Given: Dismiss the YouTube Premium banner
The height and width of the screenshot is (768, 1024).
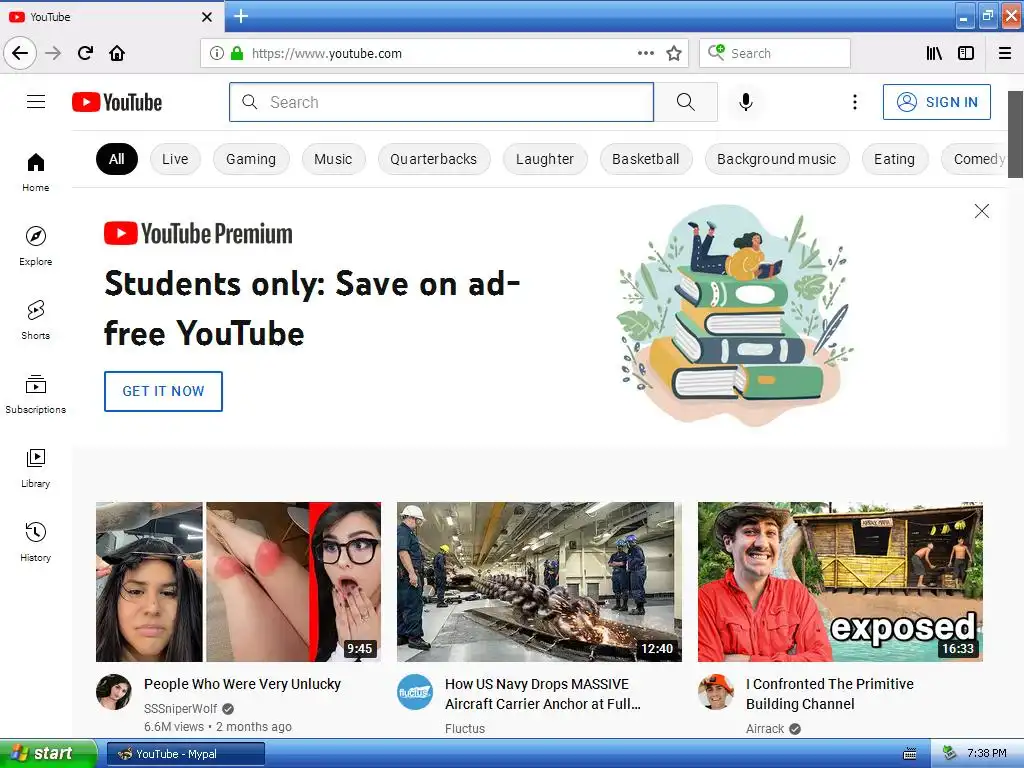Looking at the screenshot, I should coord(982,211).
